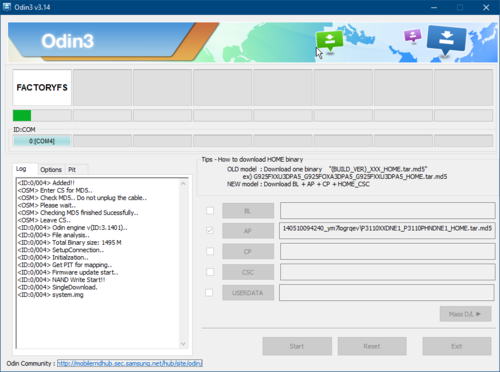Open the Options tab

(x=51, y=170)
